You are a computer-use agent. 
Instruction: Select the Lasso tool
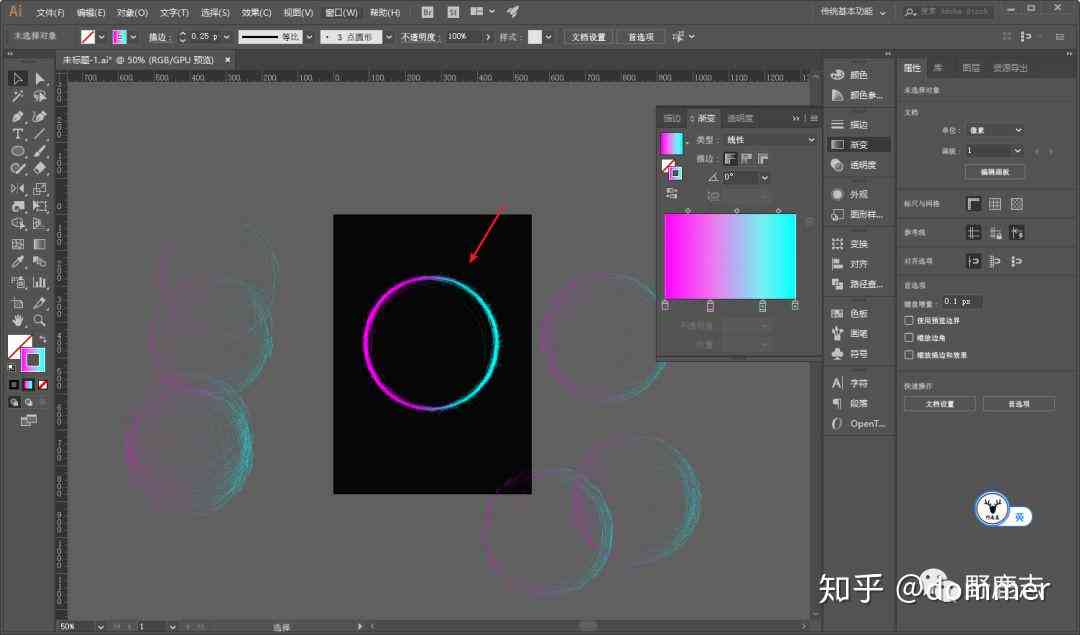(40, 96)
